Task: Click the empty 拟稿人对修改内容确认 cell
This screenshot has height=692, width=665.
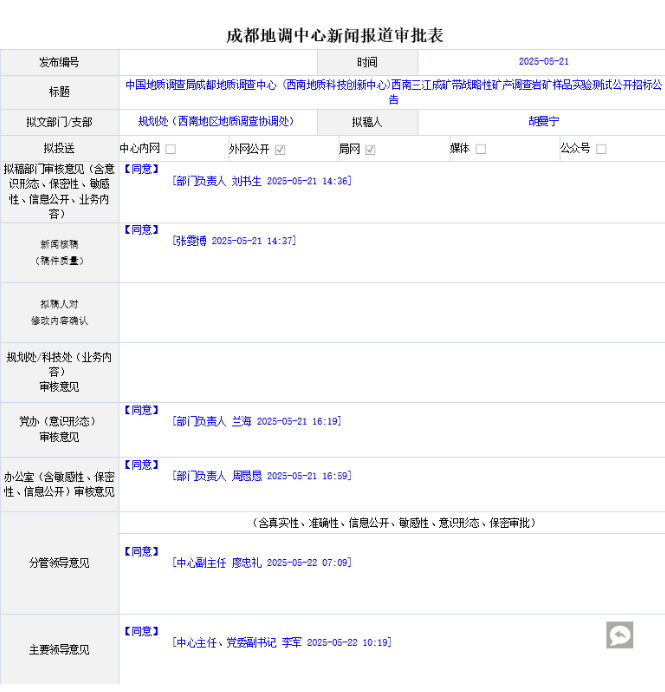Action: [x=391, y=312]
